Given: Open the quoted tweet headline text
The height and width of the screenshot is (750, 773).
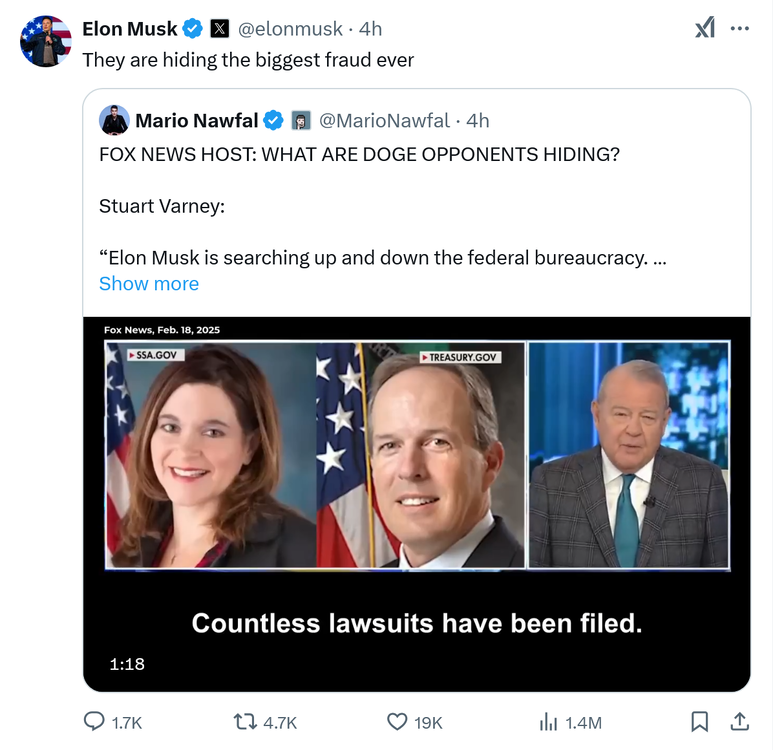Looking at the screenshot, I should click(359, 155).
